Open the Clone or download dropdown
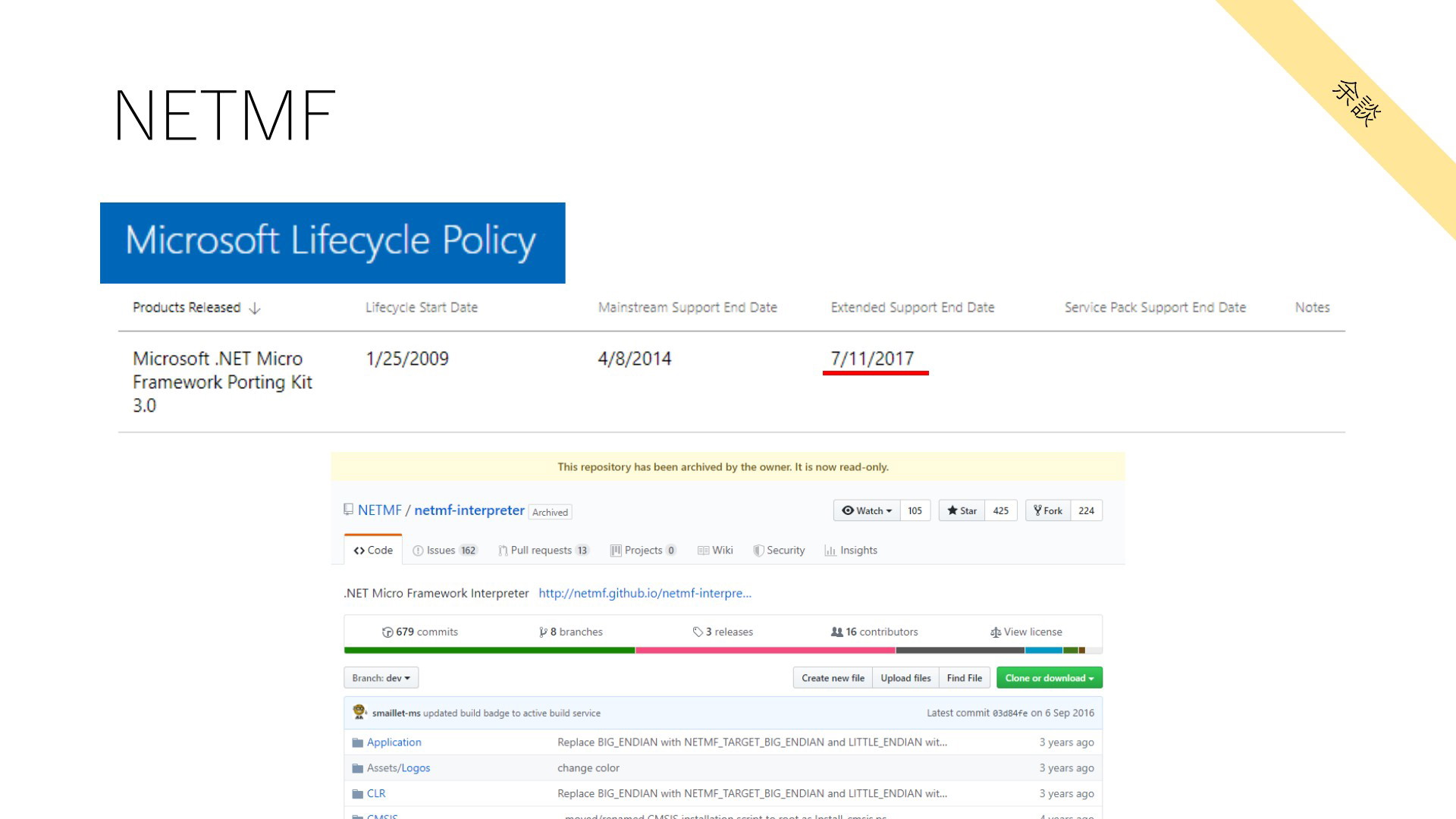This screenshot has height=819, width=1456. tap(1050, 678)
